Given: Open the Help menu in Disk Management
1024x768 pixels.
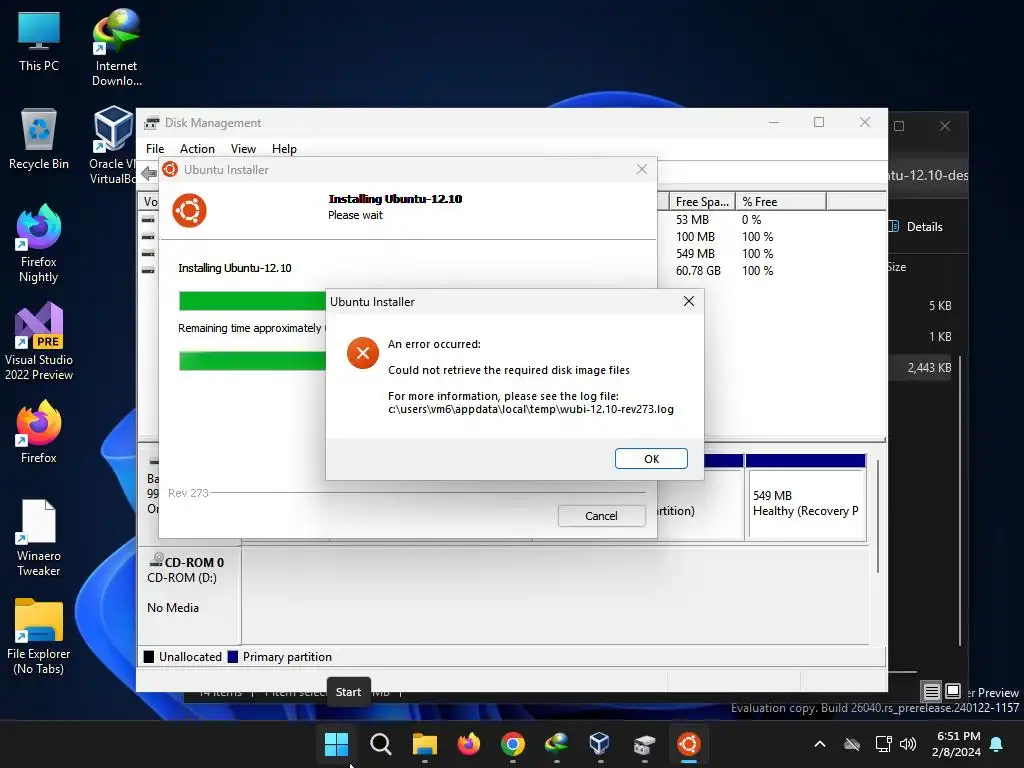Looking at the screenshot, I should (x=284, y=149).
